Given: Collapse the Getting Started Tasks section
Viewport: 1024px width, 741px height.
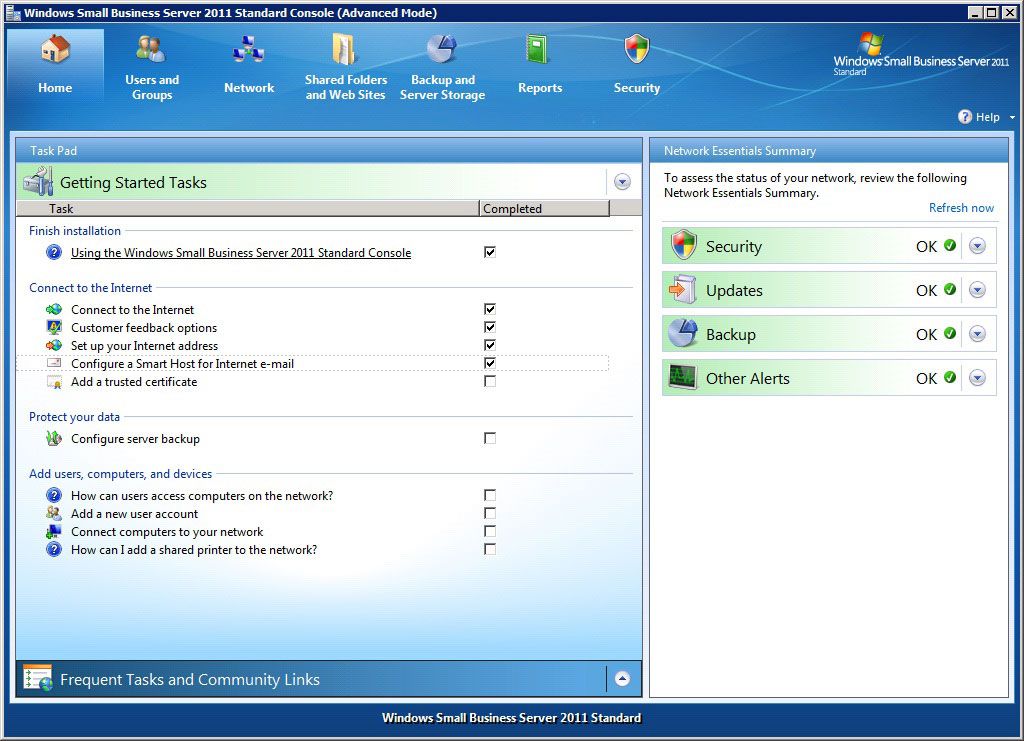Looking at the screenshot, I should [622, 182].
